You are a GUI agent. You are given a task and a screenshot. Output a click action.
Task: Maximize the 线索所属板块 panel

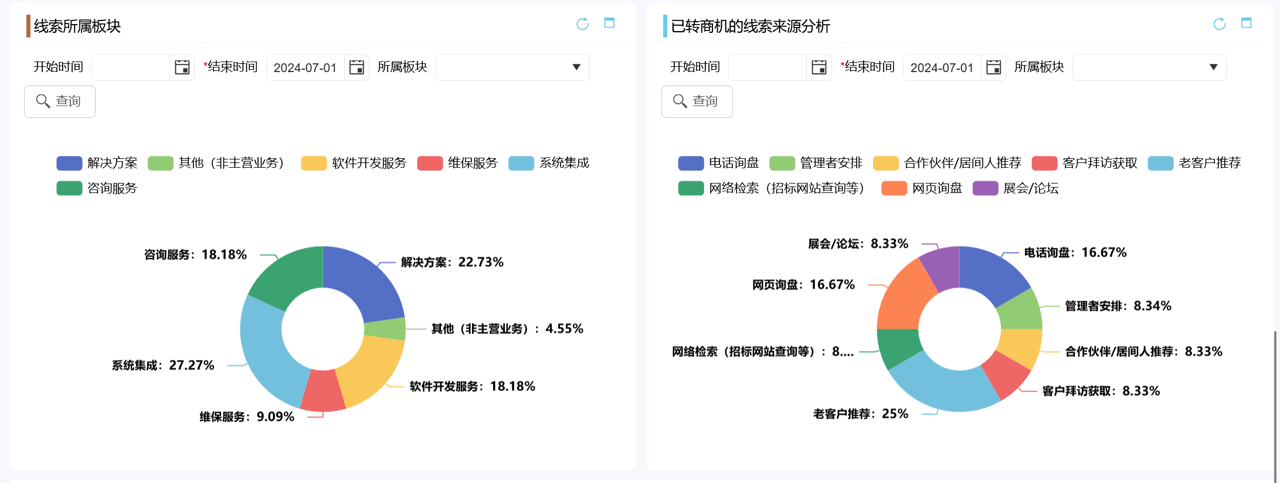pyautogui.click(x=609, y=24)
